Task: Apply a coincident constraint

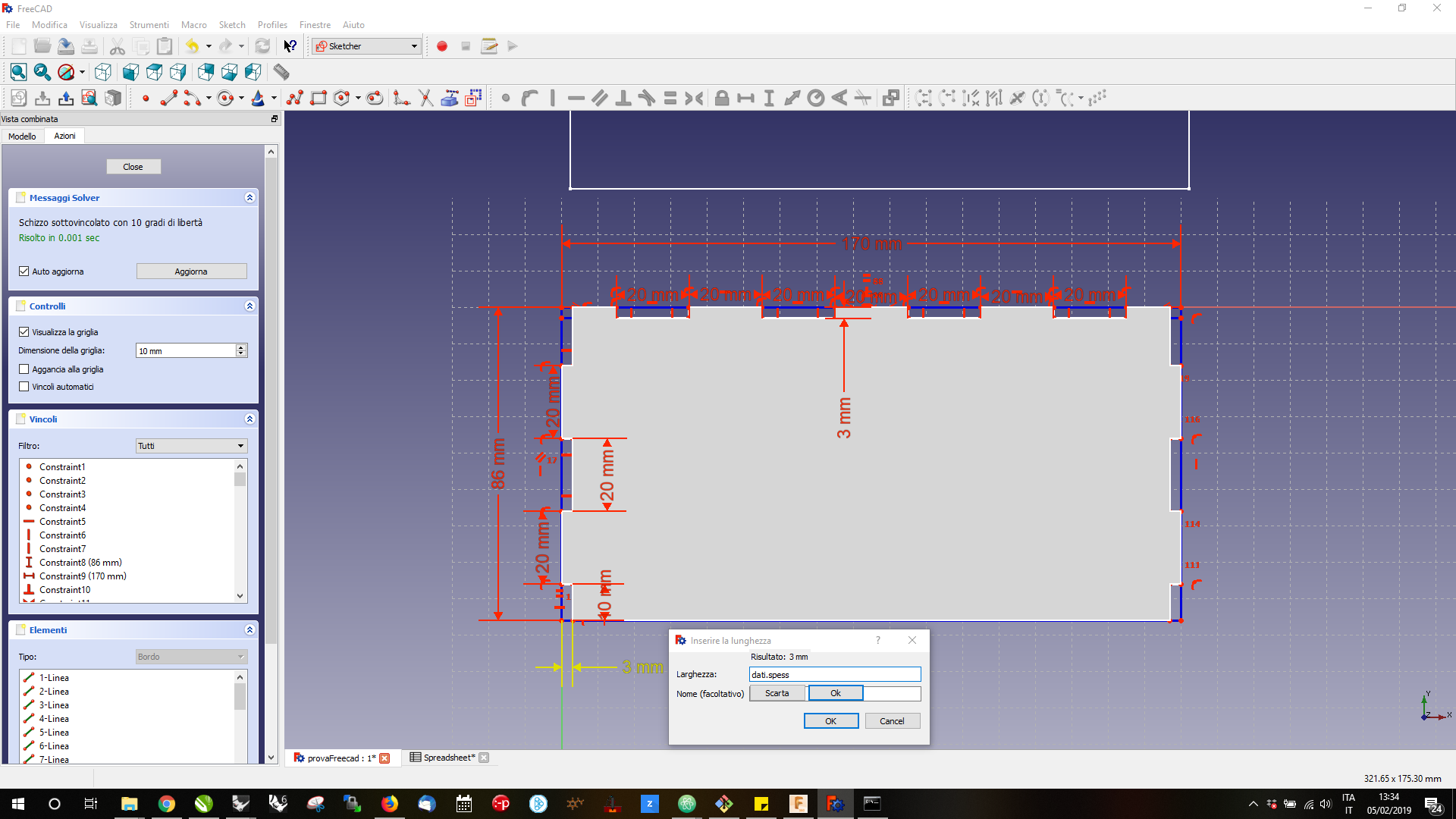Action: (505, 98)
